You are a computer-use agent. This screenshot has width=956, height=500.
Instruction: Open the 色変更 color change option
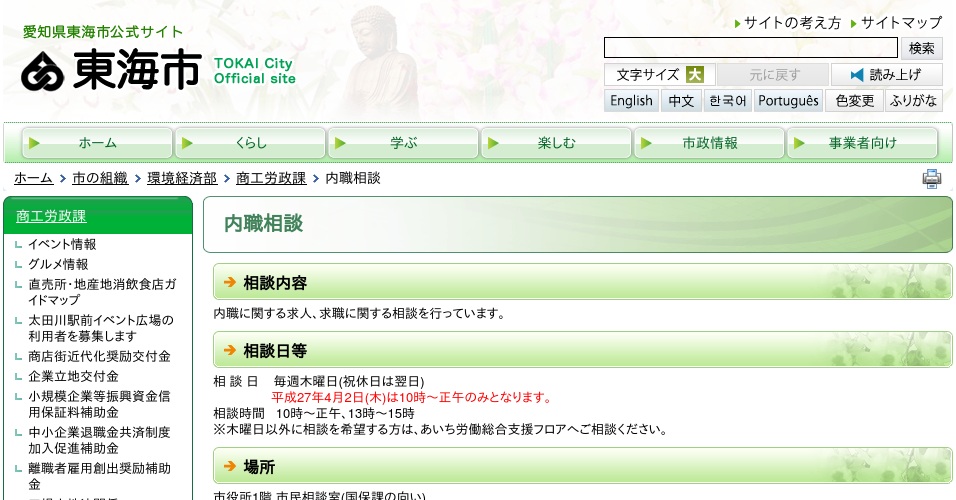pyautogui.click(x=854, y=101)
